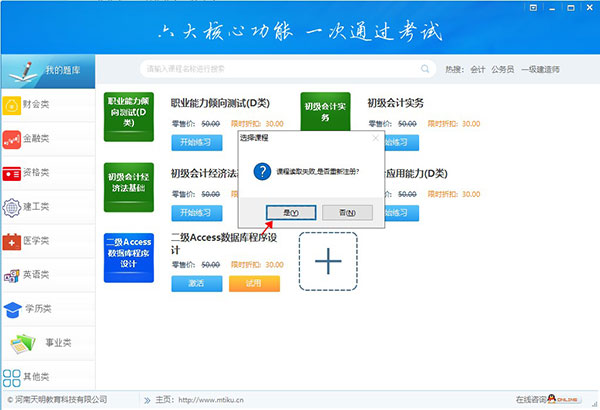Click the add course plus tile
This screenshot has width=600, height=410.
328,260
